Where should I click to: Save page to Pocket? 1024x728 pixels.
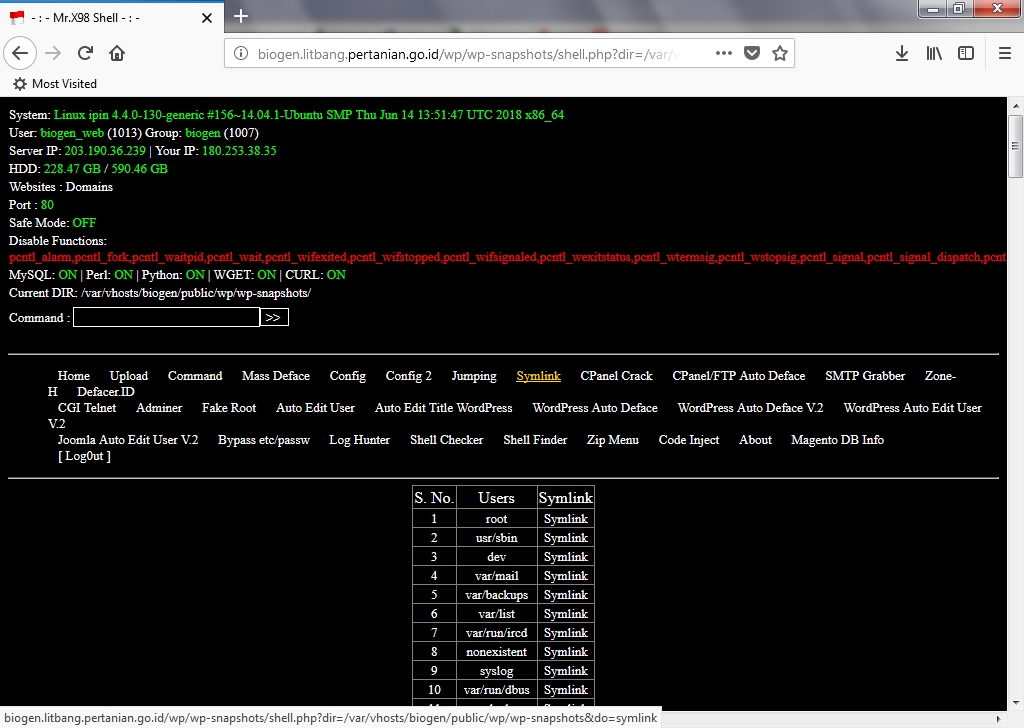pos(752,53)
